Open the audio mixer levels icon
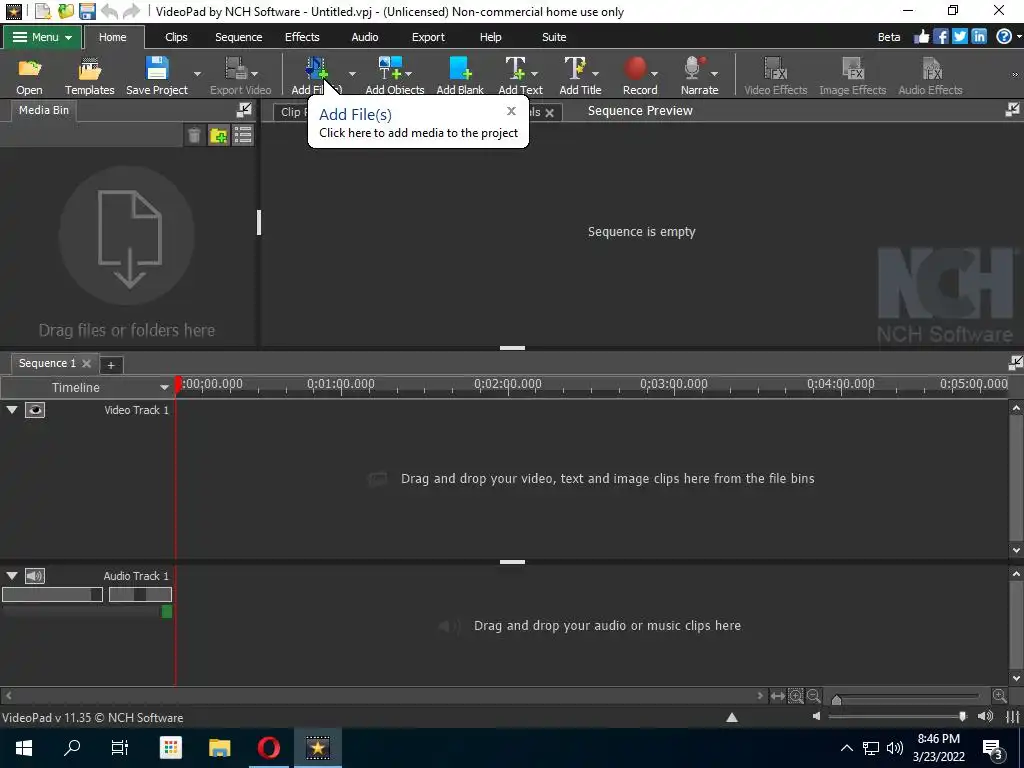 coord(1012,717)
